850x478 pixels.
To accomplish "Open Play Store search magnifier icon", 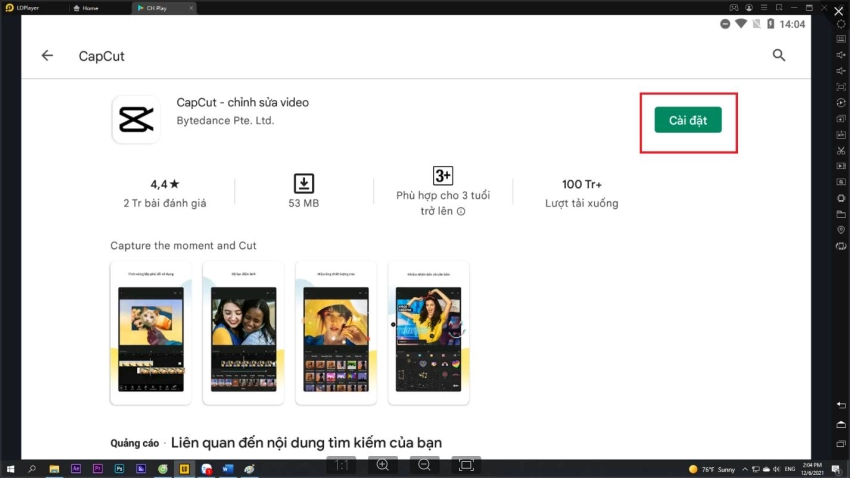I will click(779, 56).
